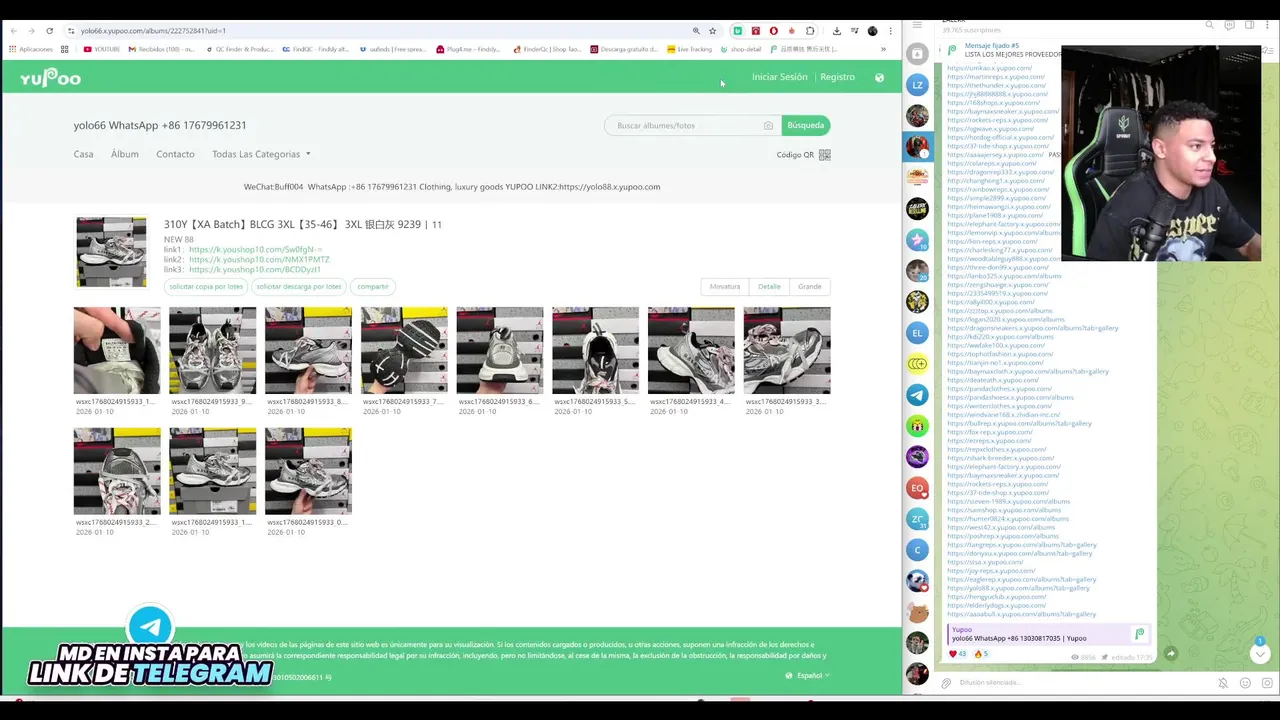Click Telegram attach paperclip icon

(946, 683)
